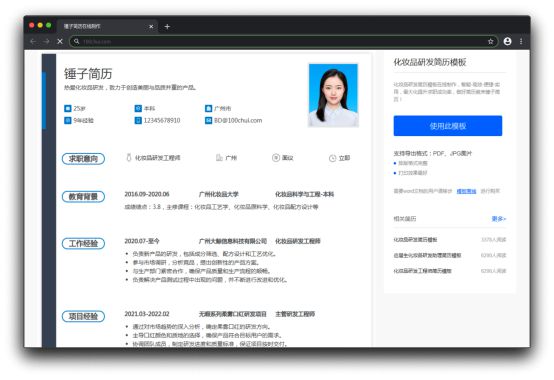Click the clock icon beside 立即
Viewport: 554px width, 380px height.
(332, 158)
